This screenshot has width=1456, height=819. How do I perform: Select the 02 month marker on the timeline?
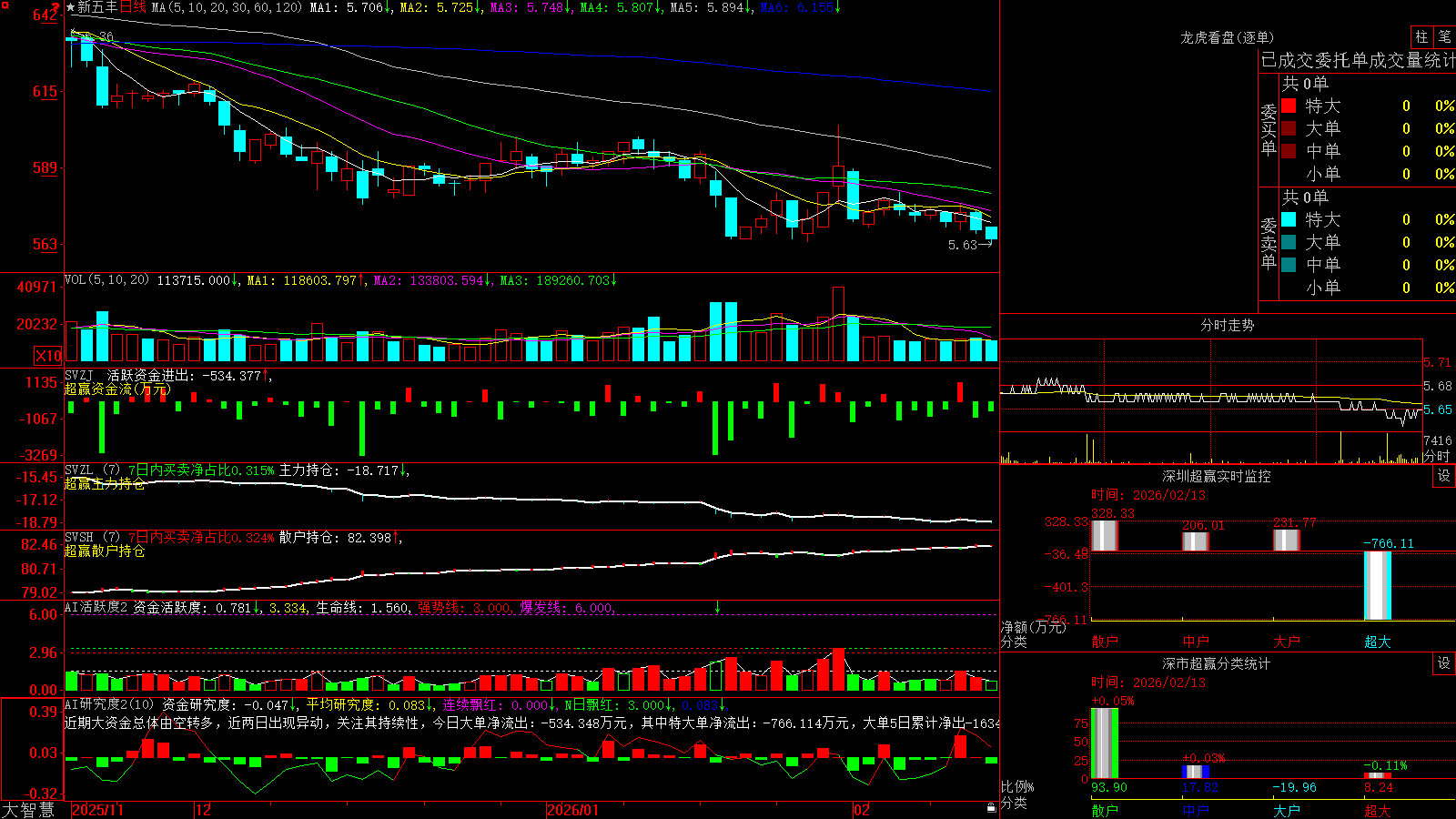[x=862, y=810]
